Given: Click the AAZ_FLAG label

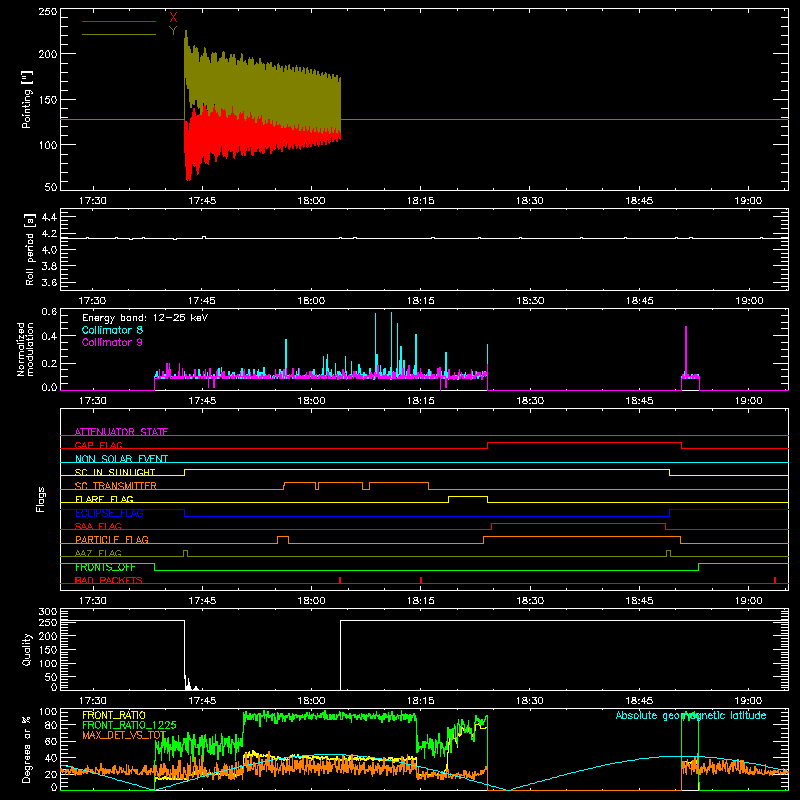Looking at the screenshot, I should [98, 553].
